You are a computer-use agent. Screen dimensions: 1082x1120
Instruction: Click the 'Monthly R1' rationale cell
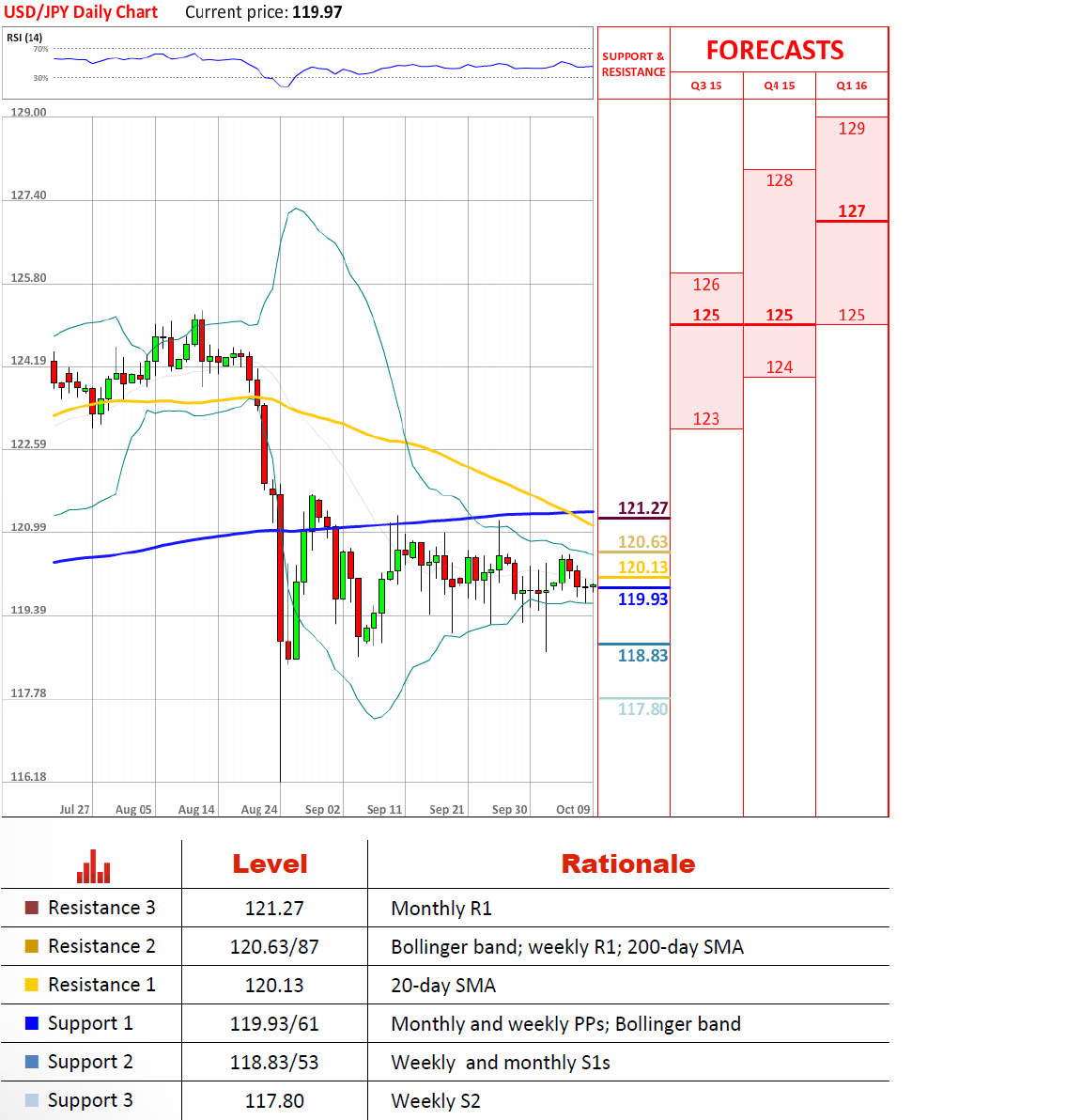441,909
